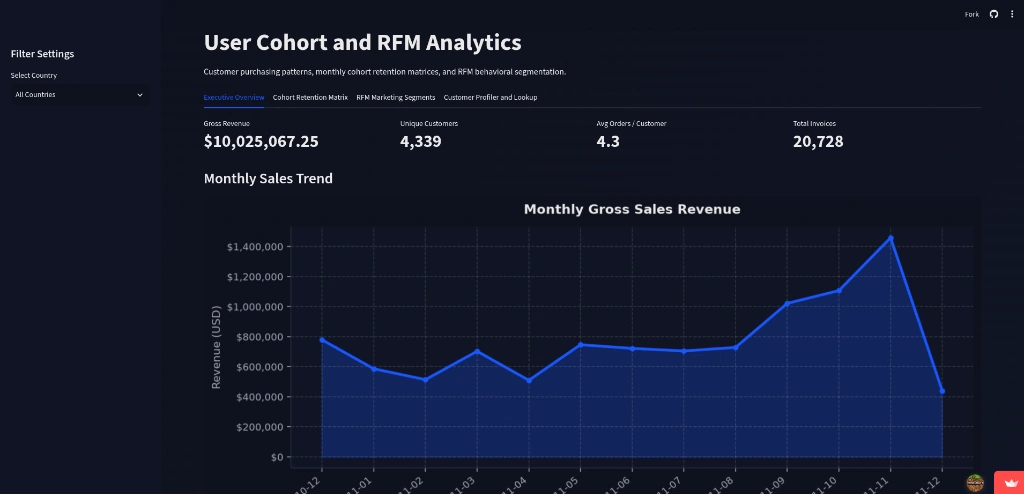
Task: Click the Avg Orders / Customer value 4.3
Action: [608, 142]
